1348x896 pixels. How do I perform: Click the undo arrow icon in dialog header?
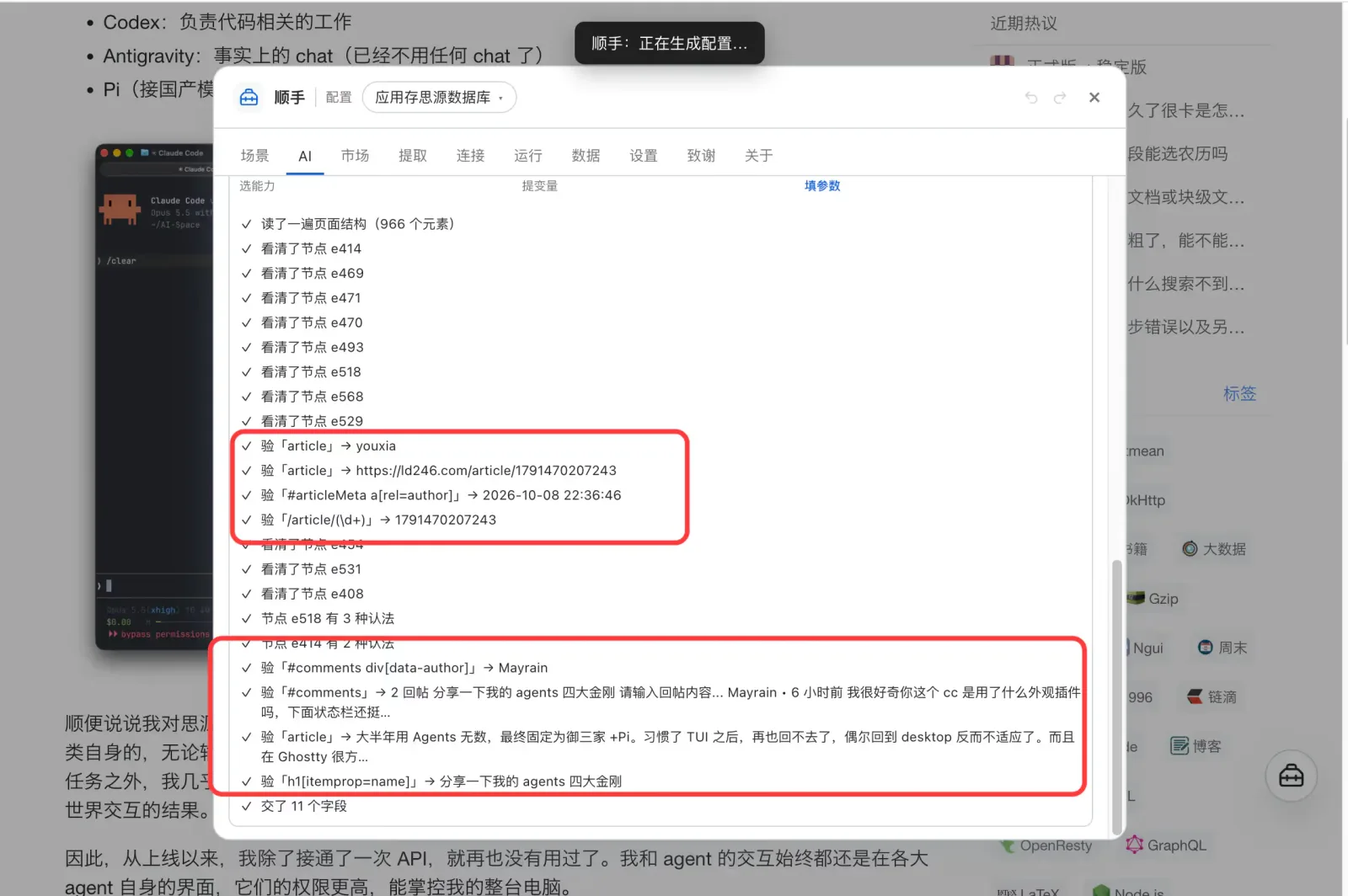point(1031,98)
